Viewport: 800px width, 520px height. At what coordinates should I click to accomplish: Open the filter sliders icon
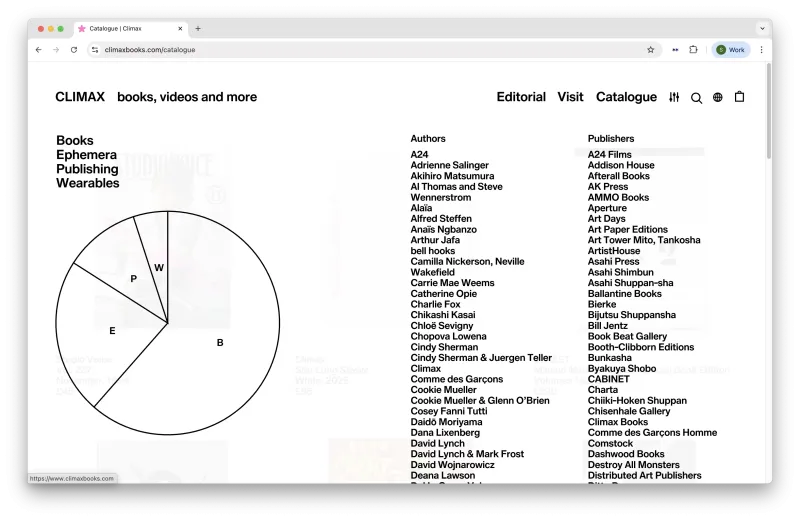[x=674, y=97]
